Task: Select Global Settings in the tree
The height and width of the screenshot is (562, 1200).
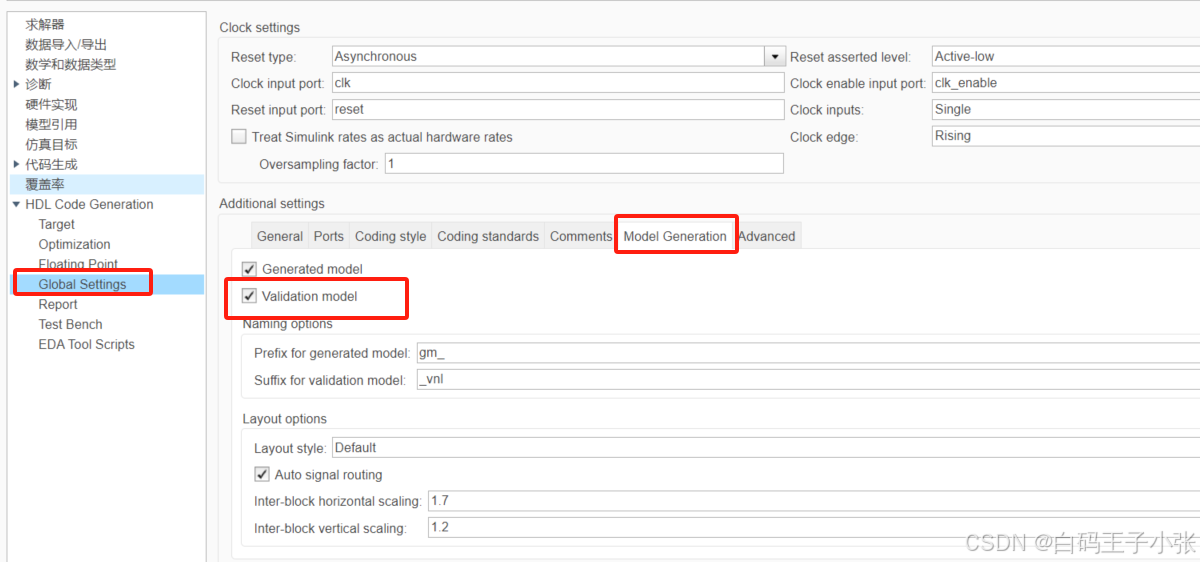Action: [82, 284]
